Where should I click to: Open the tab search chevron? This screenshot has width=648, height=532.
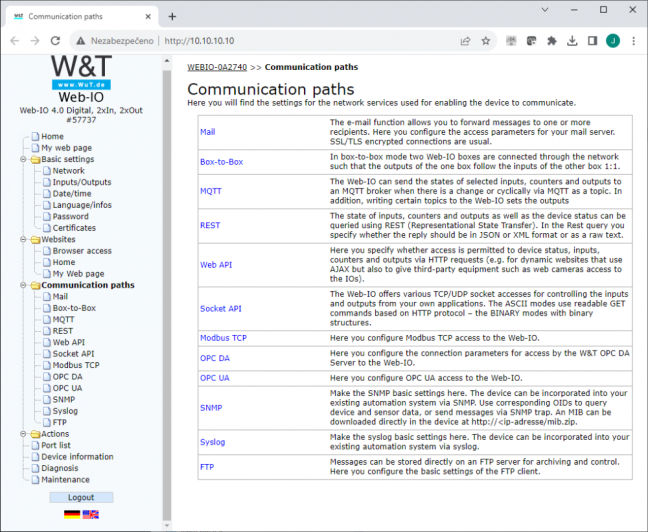pyautogui.click(x=545, y=10)
